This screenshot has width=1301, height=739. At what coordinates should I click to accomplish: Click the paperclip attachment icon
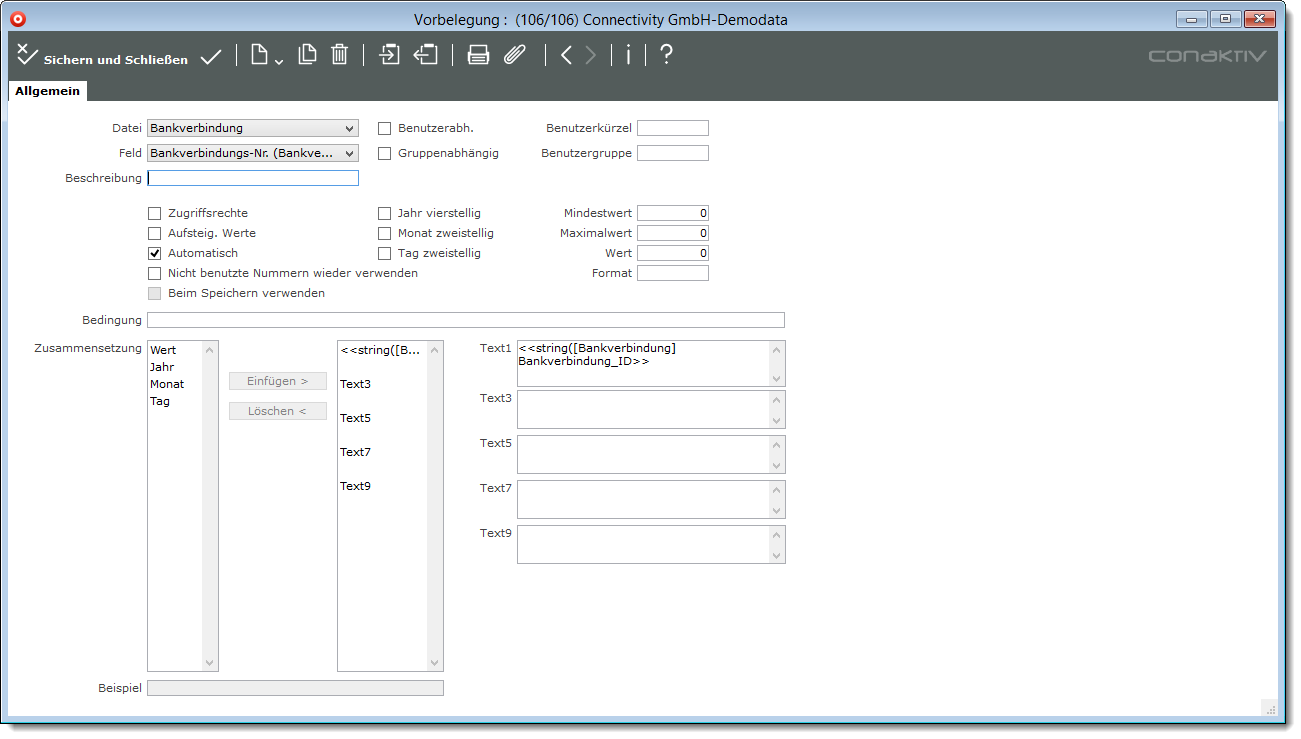click(x=513, y=56)
